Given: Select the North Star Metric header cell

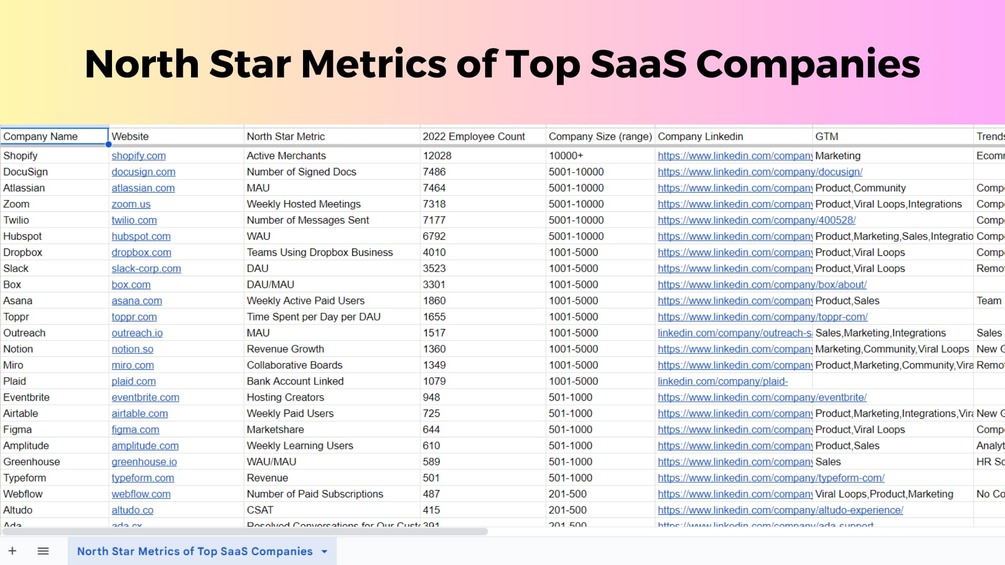Looking at the screenshot, I should (x=332, y=136).
